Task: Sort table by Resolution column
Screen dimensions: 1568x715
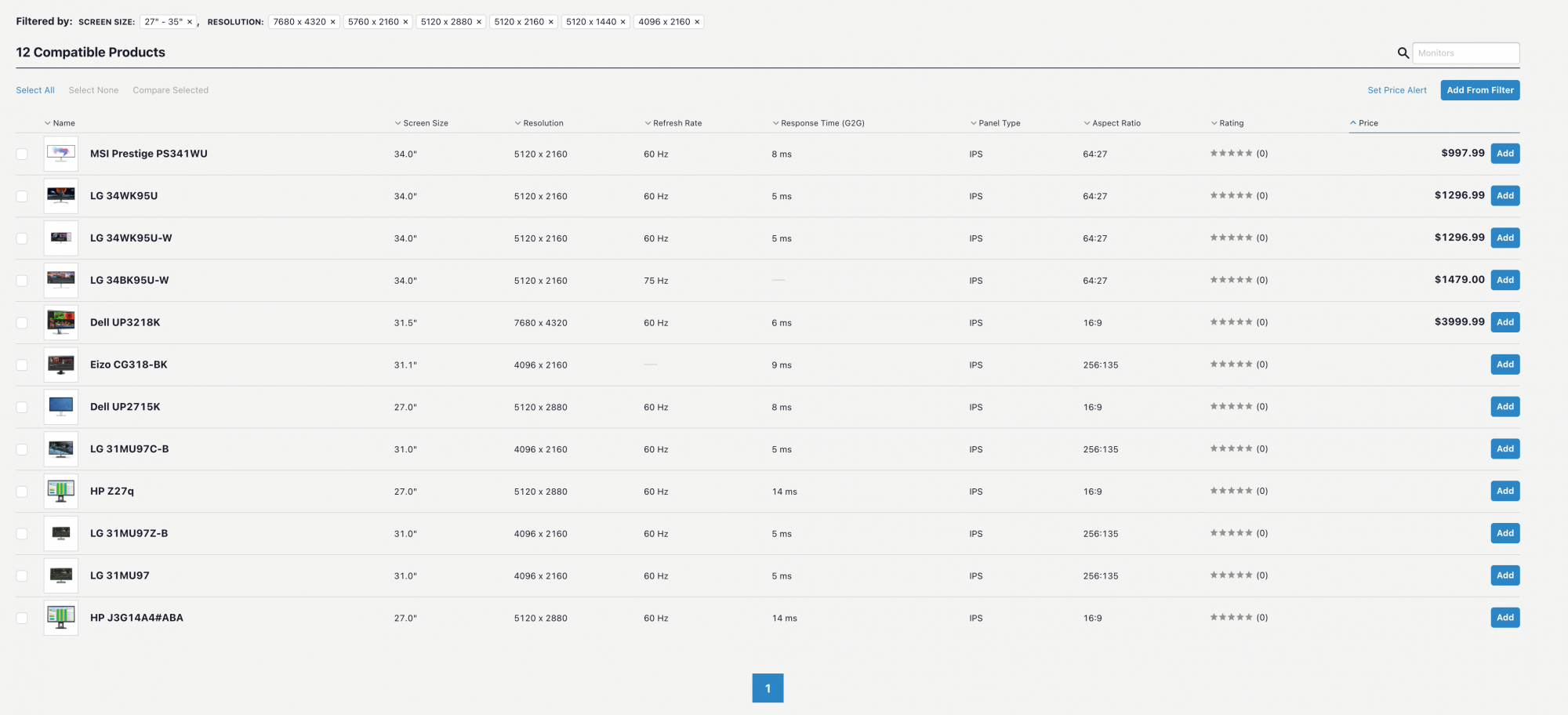Action: [539, 123]
